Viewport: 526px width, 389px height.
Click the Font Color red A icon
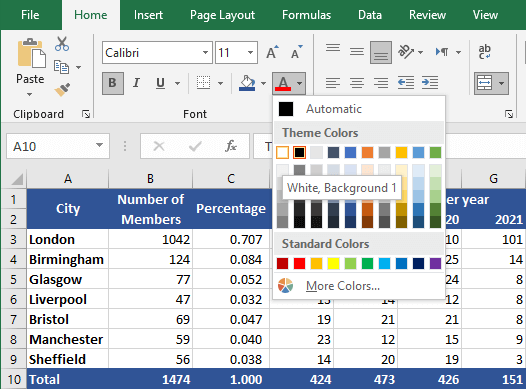click(x=283, y=83)
